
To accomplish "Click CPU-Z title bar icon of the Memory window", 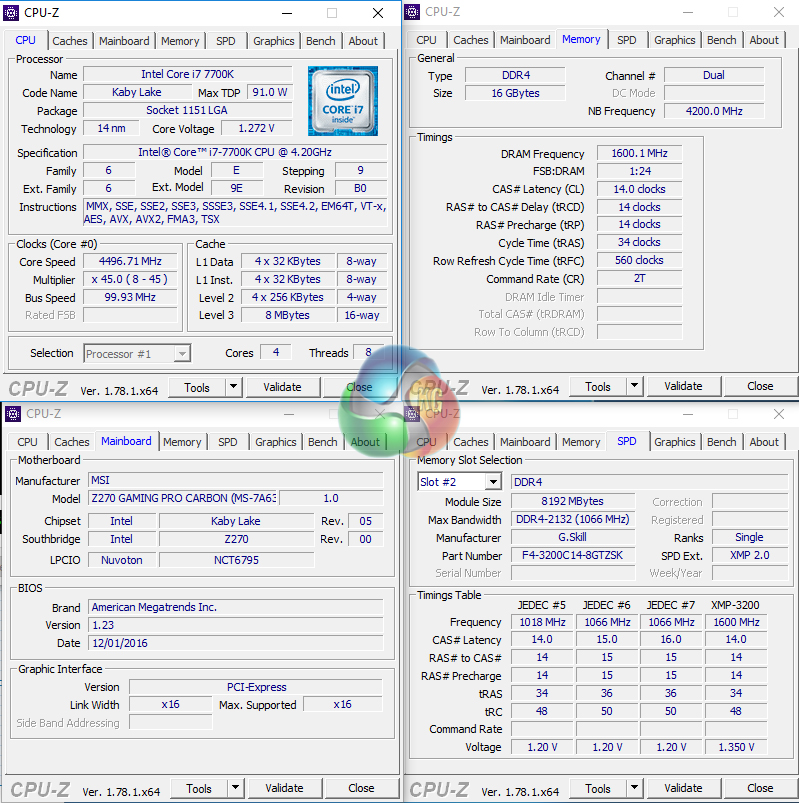I will point(412,12).
